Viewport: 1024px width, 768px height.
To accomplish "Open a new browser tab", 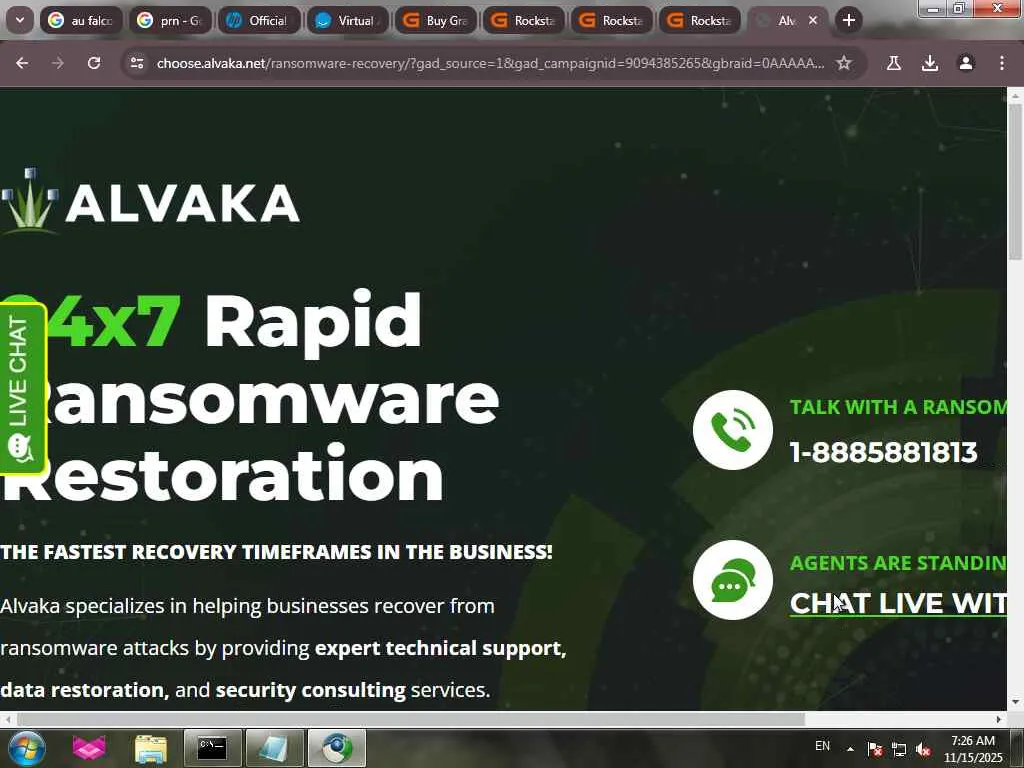I will click(848, 20).
